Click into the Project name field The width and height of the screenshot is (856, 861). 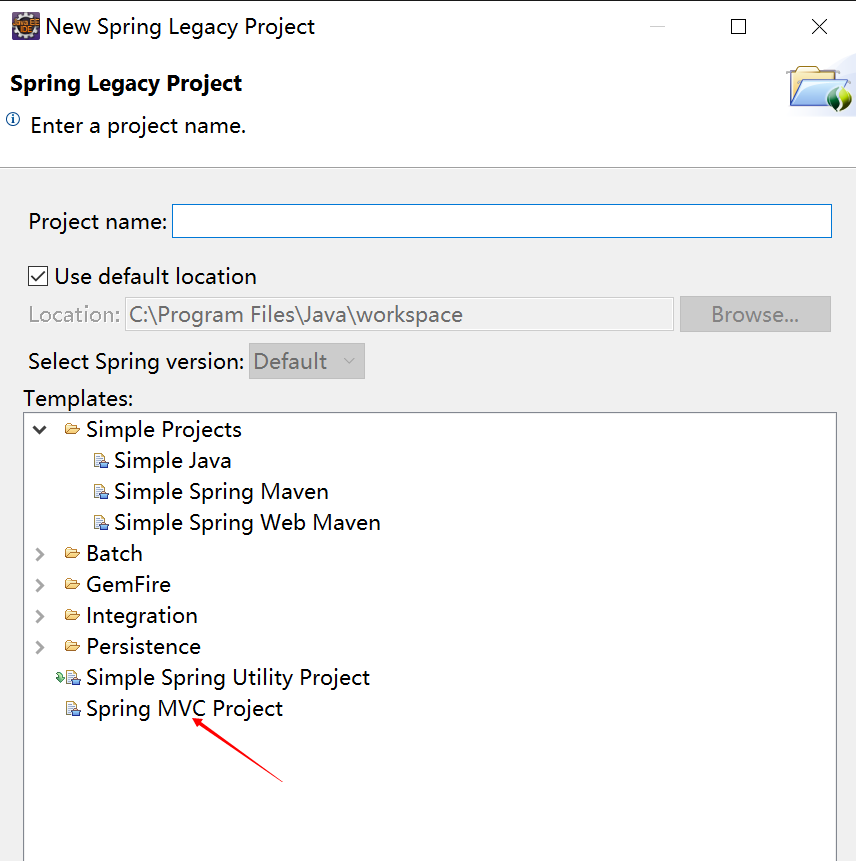pyautogui.click(x=502, y=221)
